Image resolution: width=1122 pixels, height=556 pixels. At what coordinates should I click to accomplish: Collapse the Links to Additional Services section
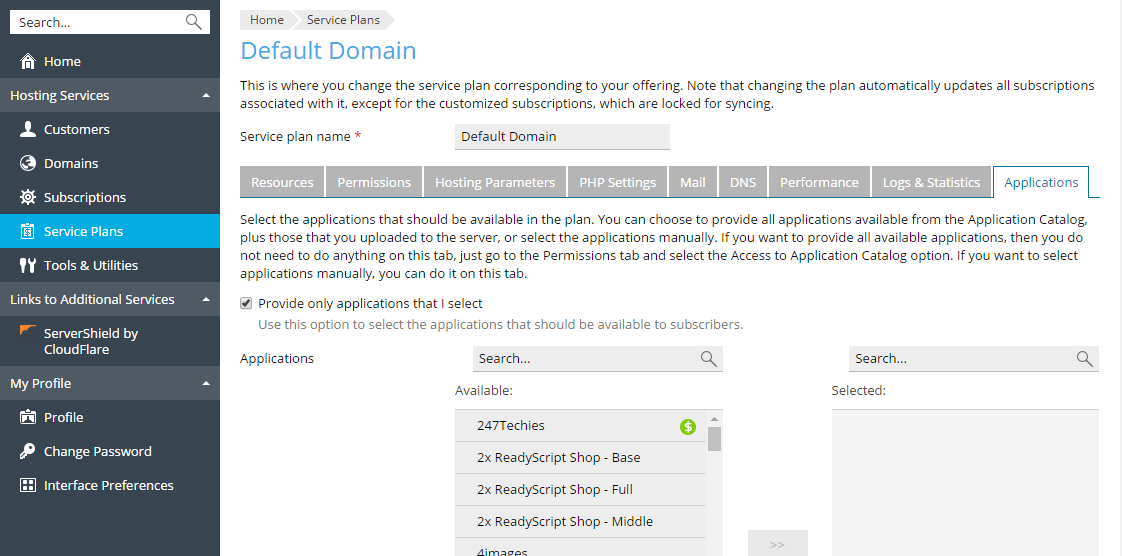pos(206,300)
